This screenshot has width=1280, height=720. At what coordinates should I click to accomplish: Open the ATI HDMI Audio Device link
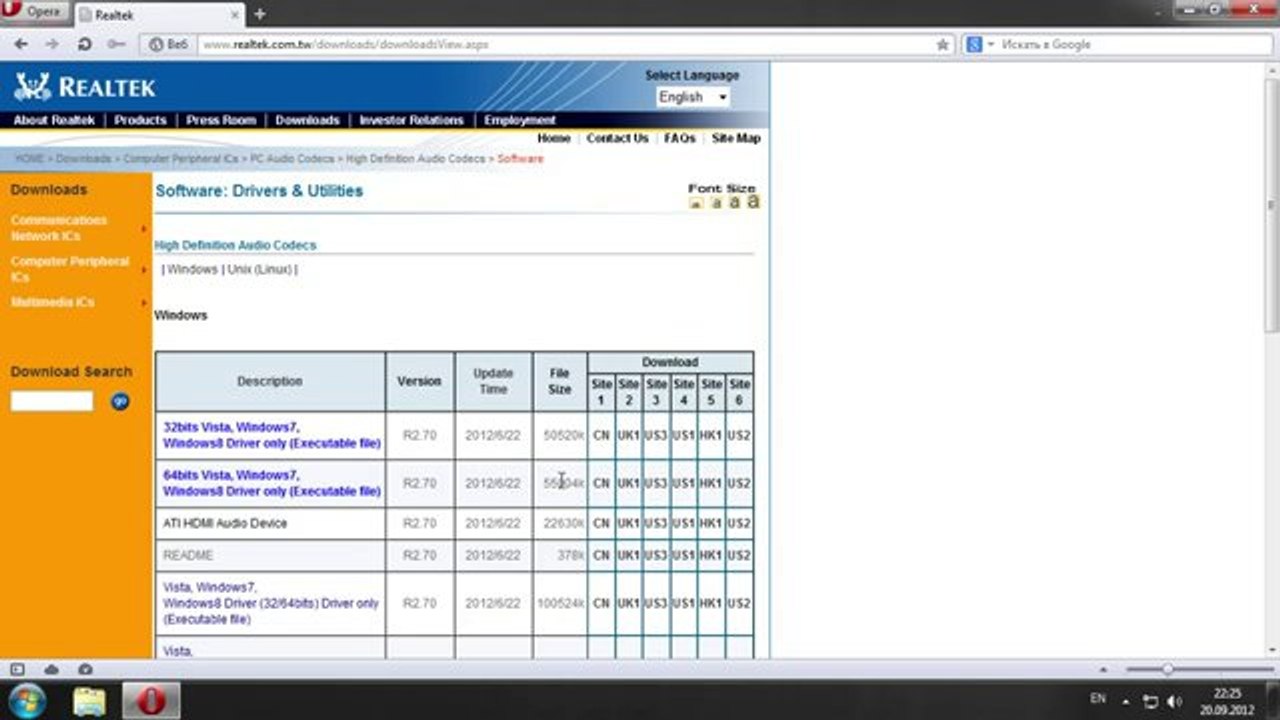point(225,523)
